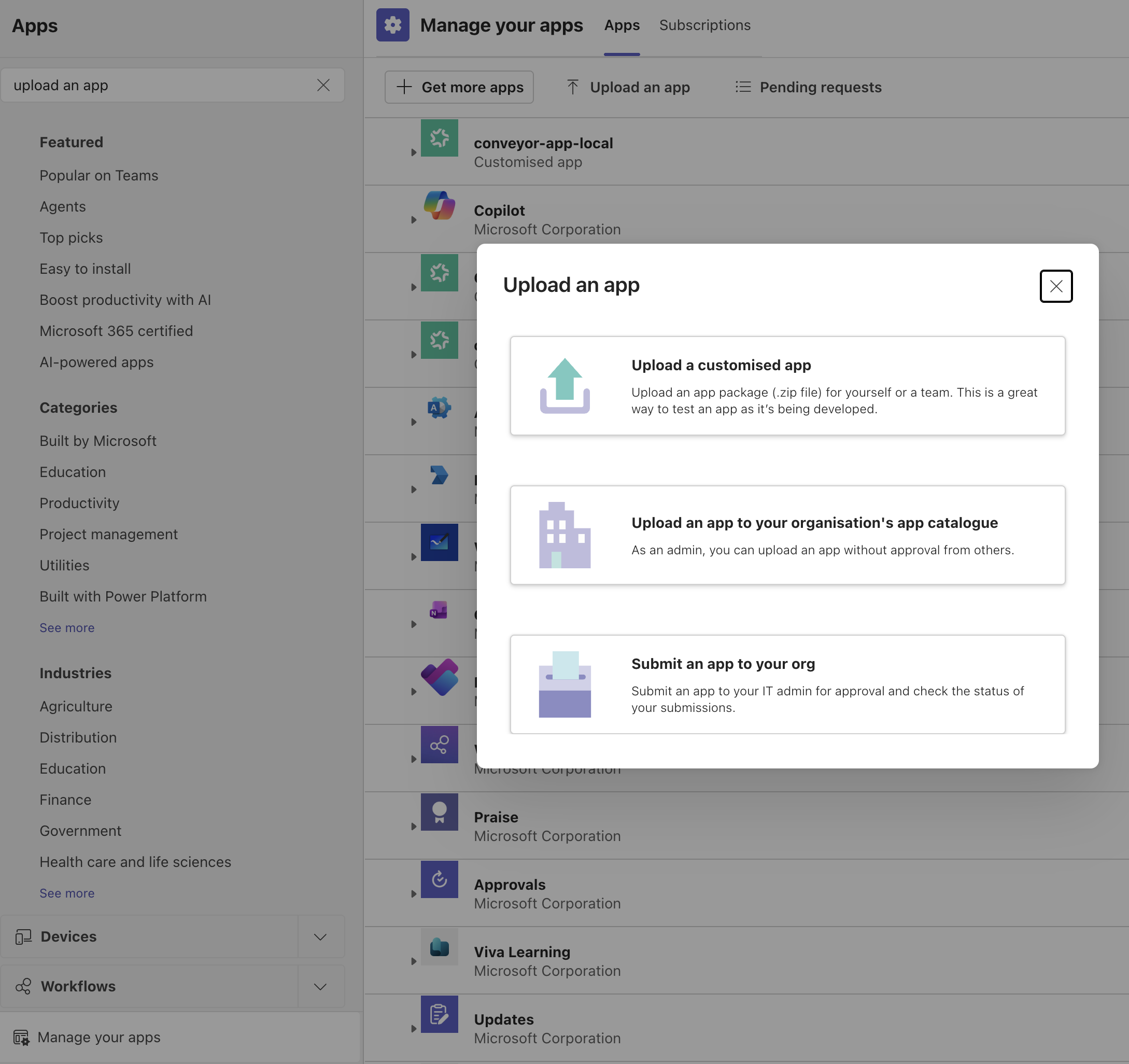
Task: Expand the Devices section chevron
Action: (x=320, y=937)
